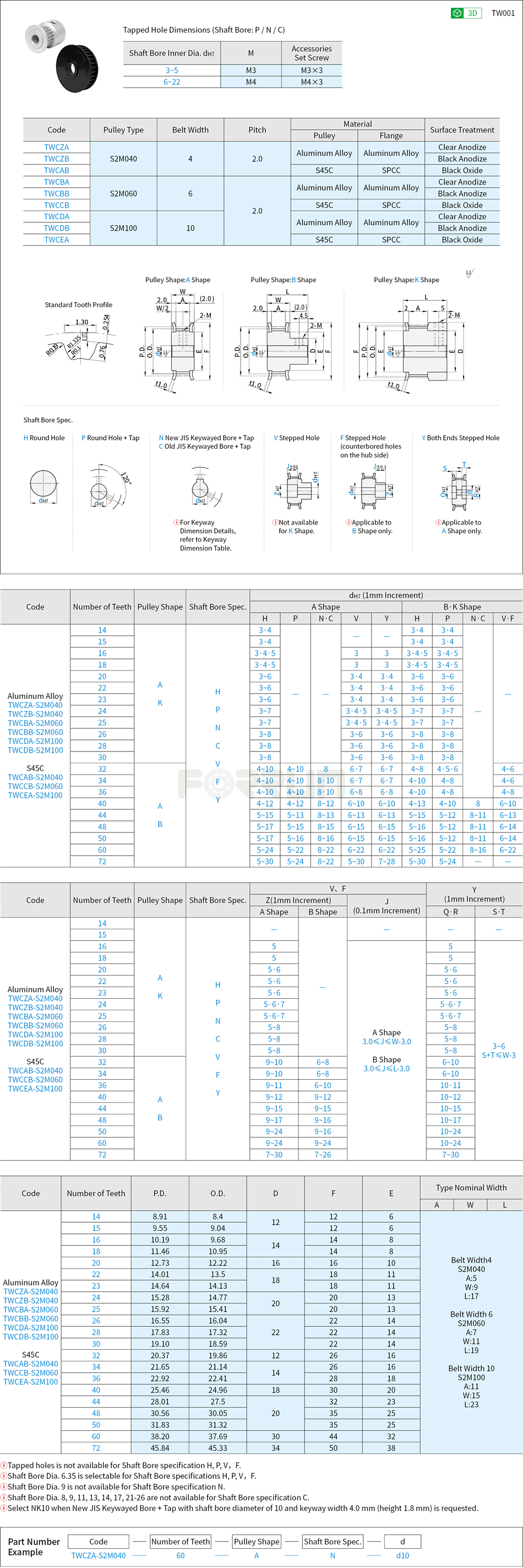Image resolution: width=523 pixels, height=1568 pixels.
Task: Click the TW001 page code
Action: pyautogui.click(x=503, y=13)
